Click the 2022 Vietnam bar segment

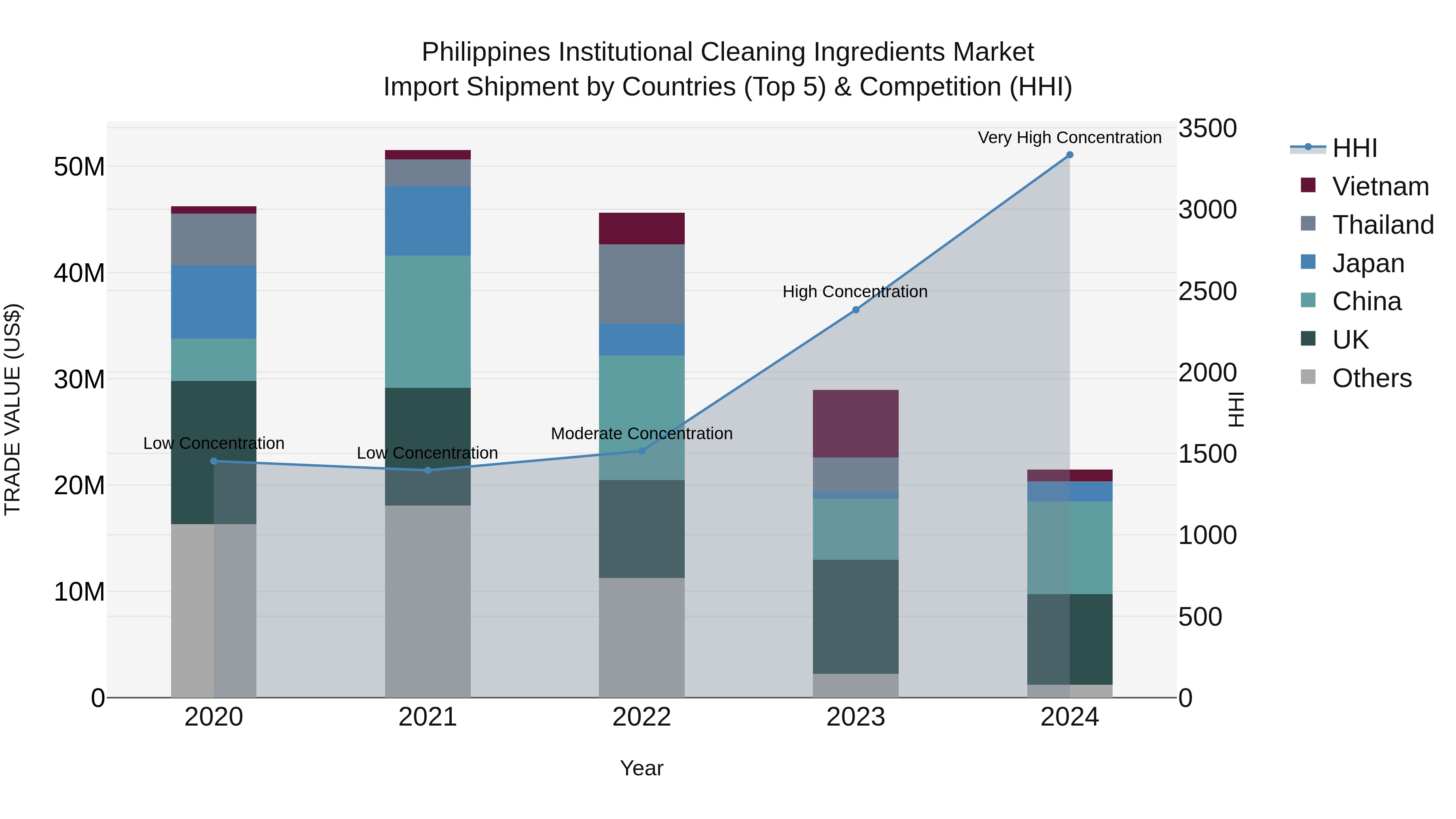(x=641, y=229)
